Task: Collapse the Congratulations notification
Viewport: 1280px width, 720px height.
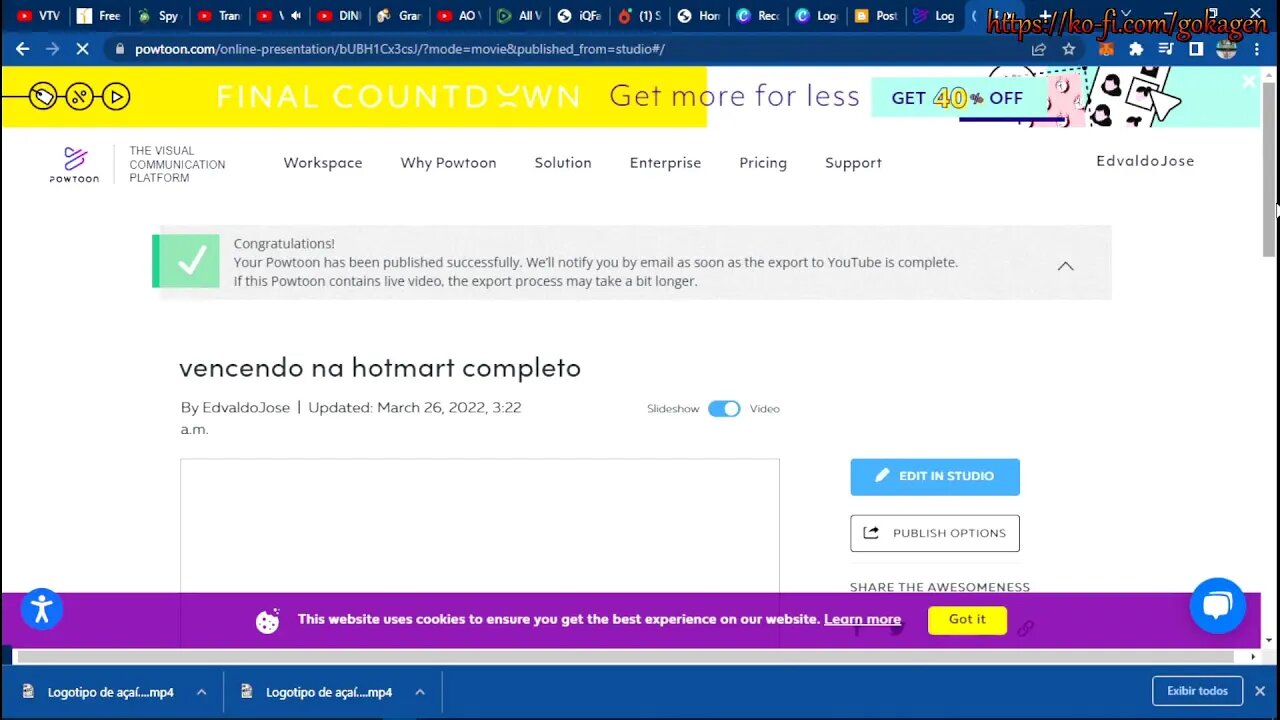Action: tap(1066, 265)
